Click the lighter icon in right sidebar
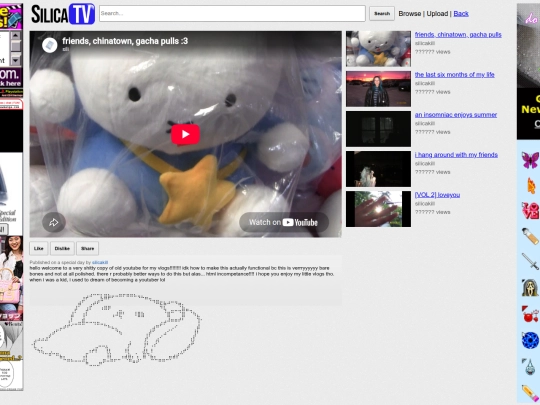Image resolution: width=540 pixels, height=405 pixels. tap(530, 236)
